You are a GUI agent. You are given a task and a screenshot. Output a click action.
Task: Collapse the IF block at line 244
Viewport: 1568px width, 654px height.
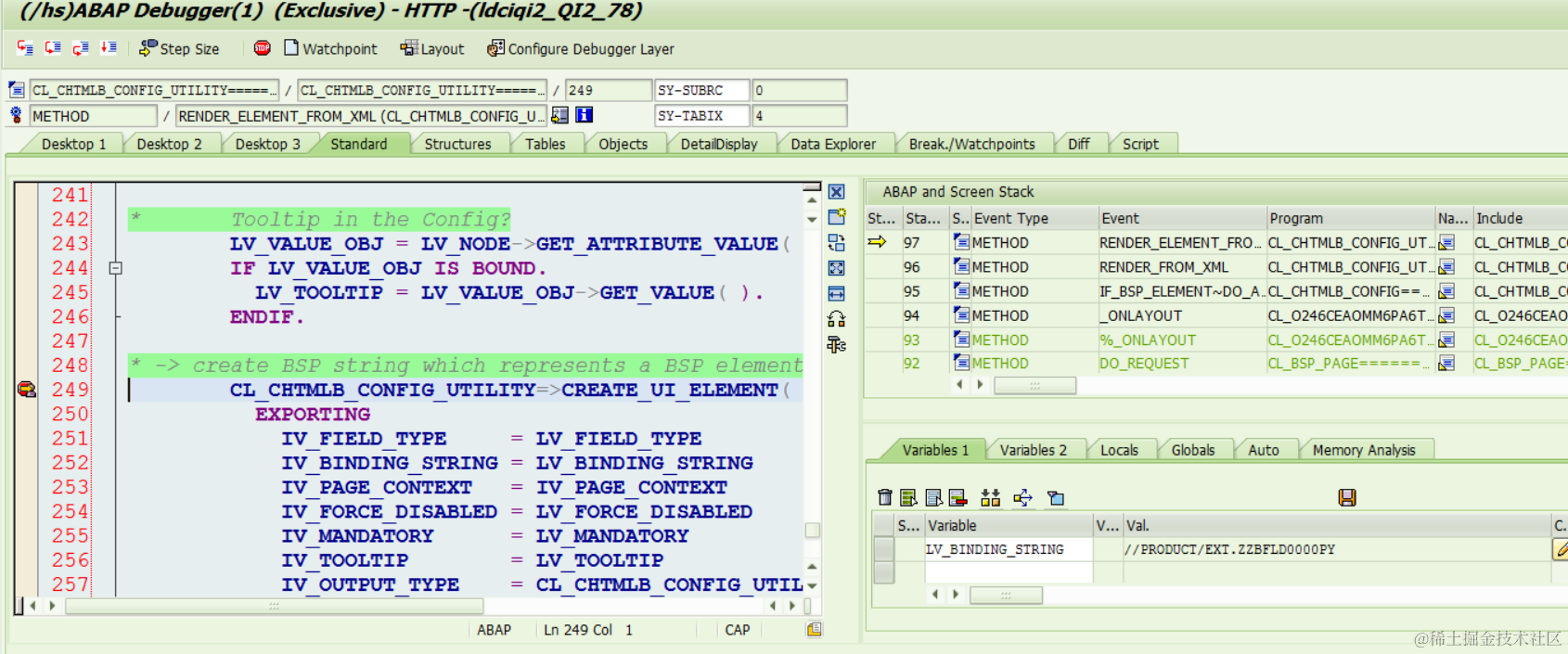click(x=115, y=268)
